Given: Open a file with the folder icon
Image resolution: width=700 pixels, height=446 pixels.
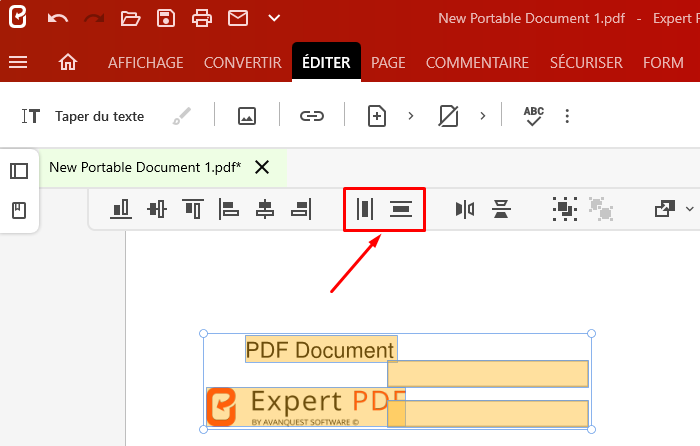Looking at the screenshot, I should 130,18.
